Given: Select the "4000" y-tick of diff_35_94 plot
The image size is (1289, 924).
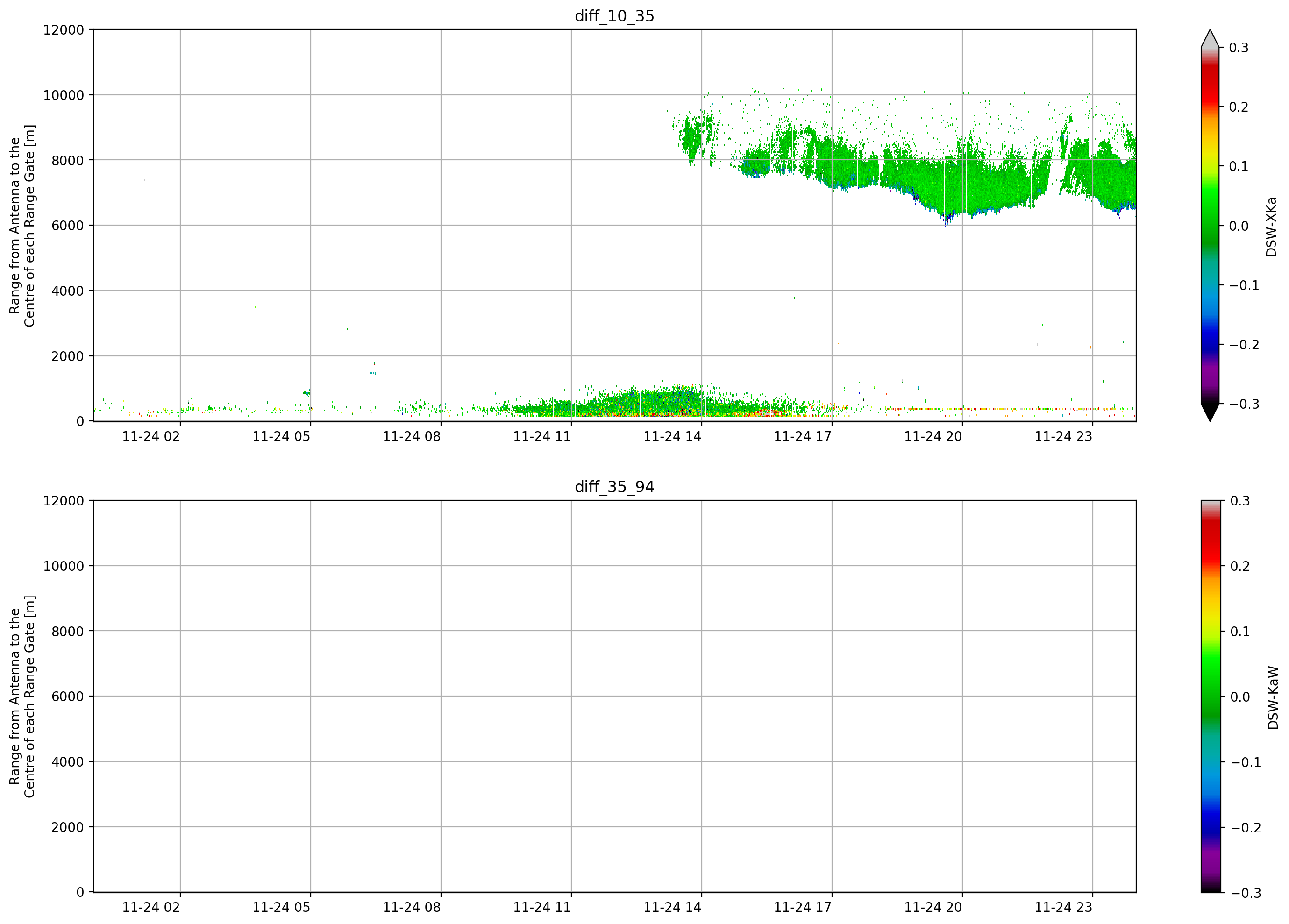Looking at the screenshot, I should click(68, 762).
